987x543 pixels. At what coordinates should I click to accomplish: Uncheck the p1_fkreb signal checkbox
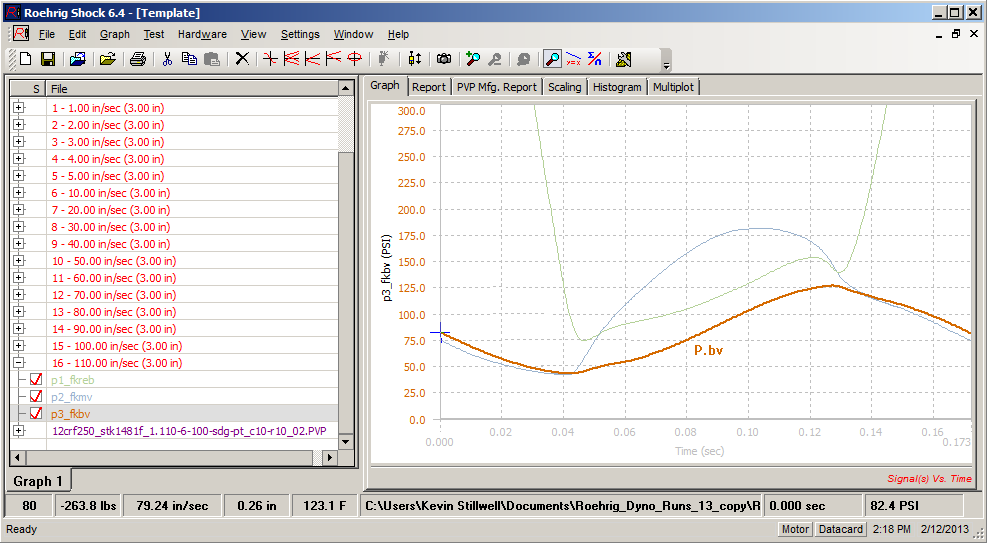tap(37, 380)
